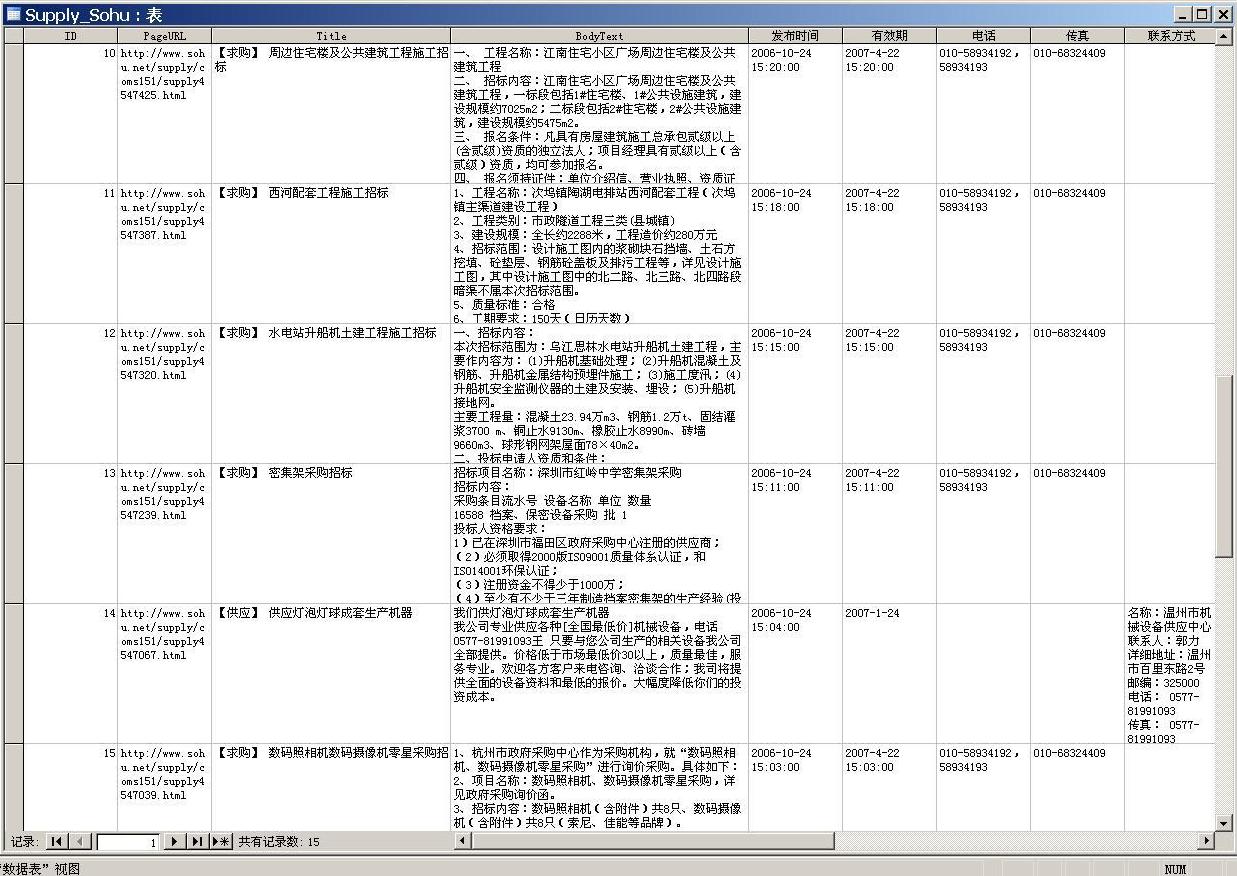Select the BodyText column header

point(598,36)
